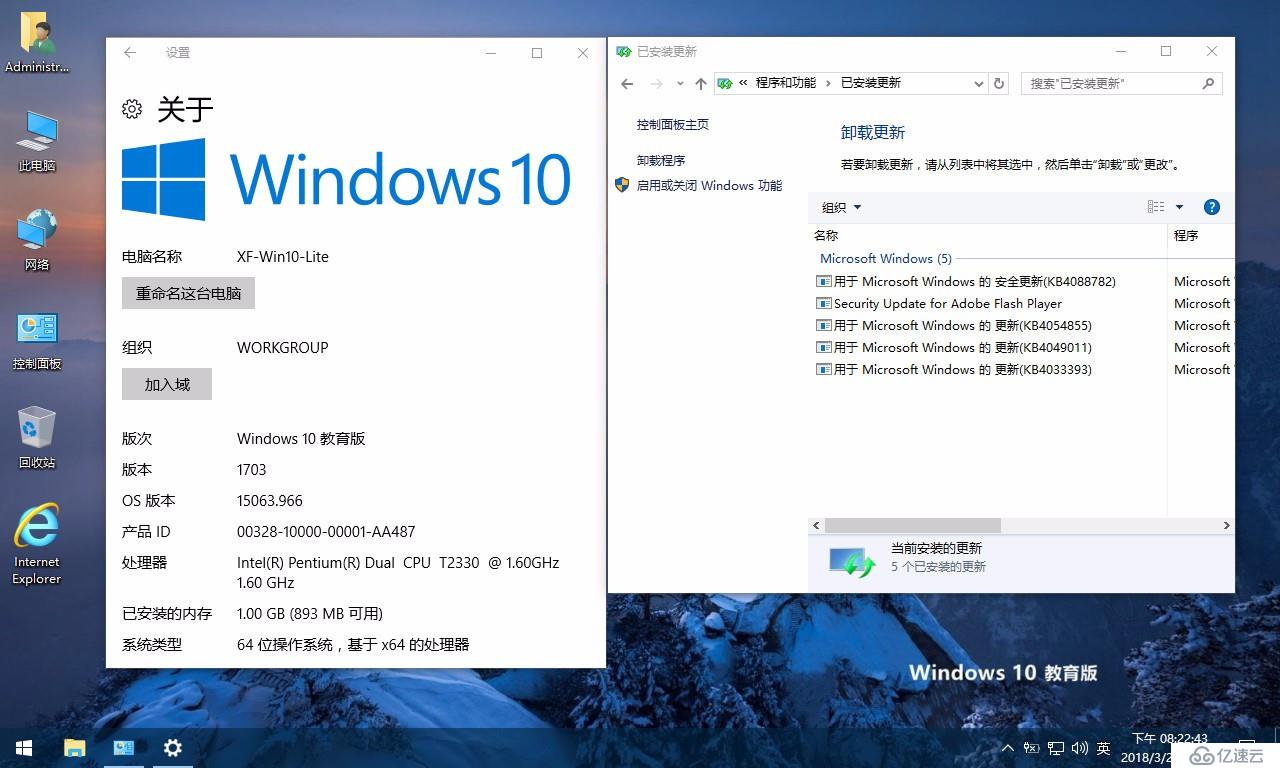Click the address bar location icon
This screenshot has width=1280, height=768.
coord(725,83)
